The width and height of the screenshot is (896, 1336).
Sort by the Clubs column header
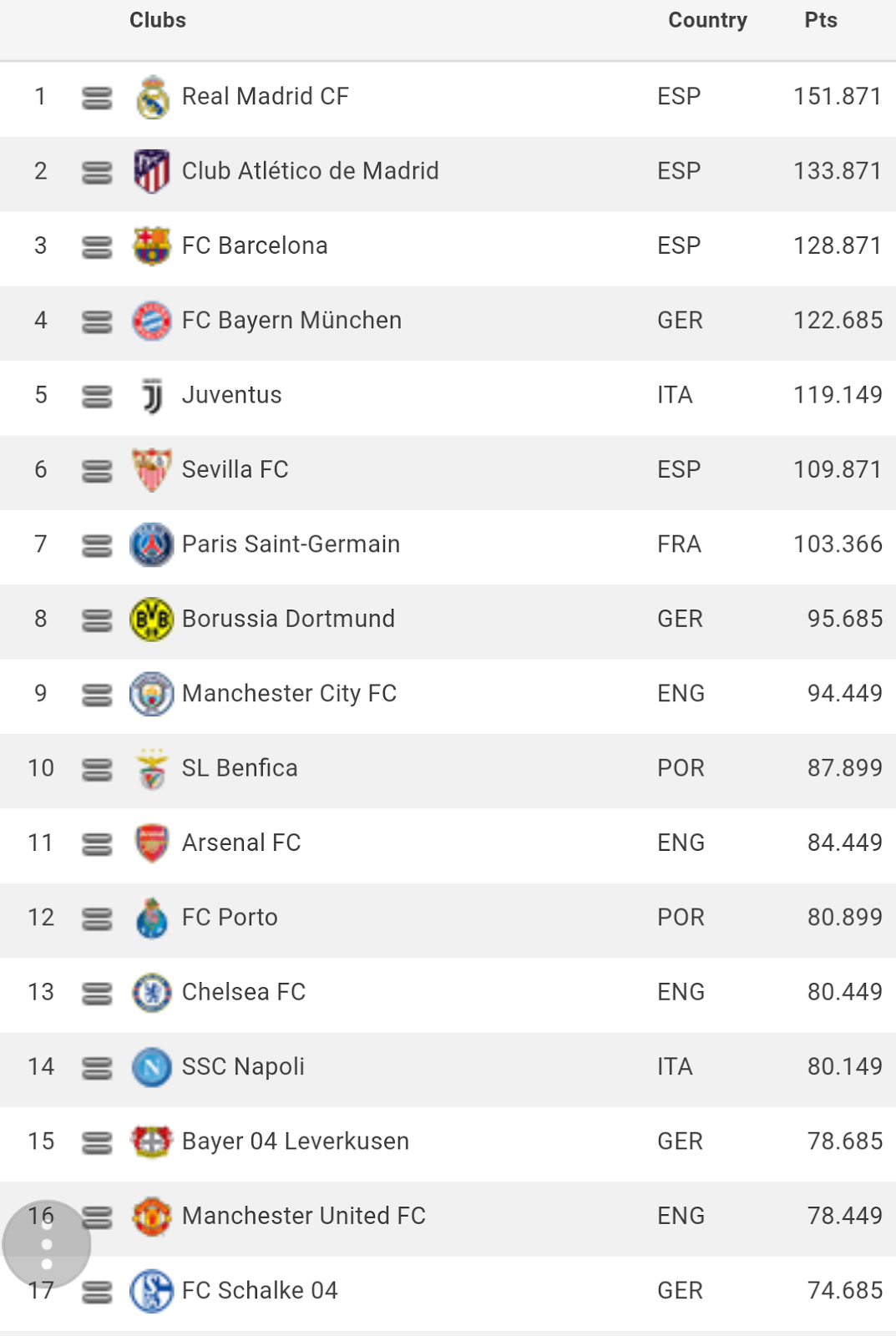click(x=158, y=20)
